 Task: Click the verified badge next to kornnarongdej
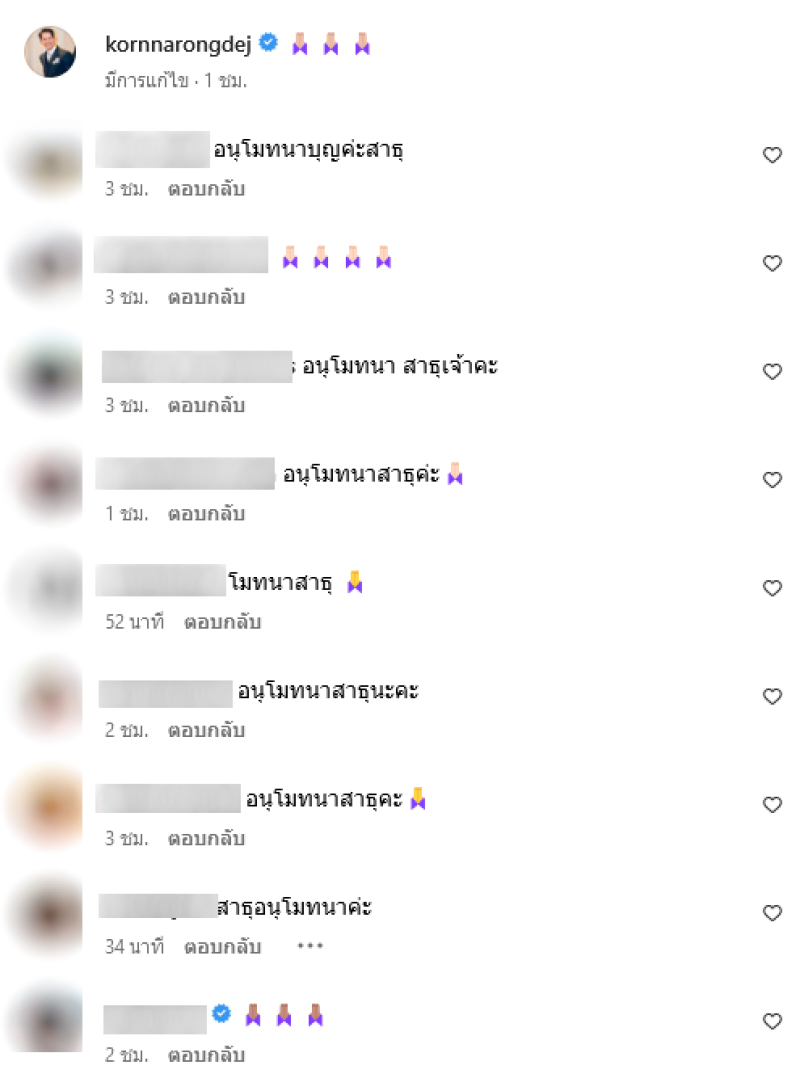[x=268, y=43]
